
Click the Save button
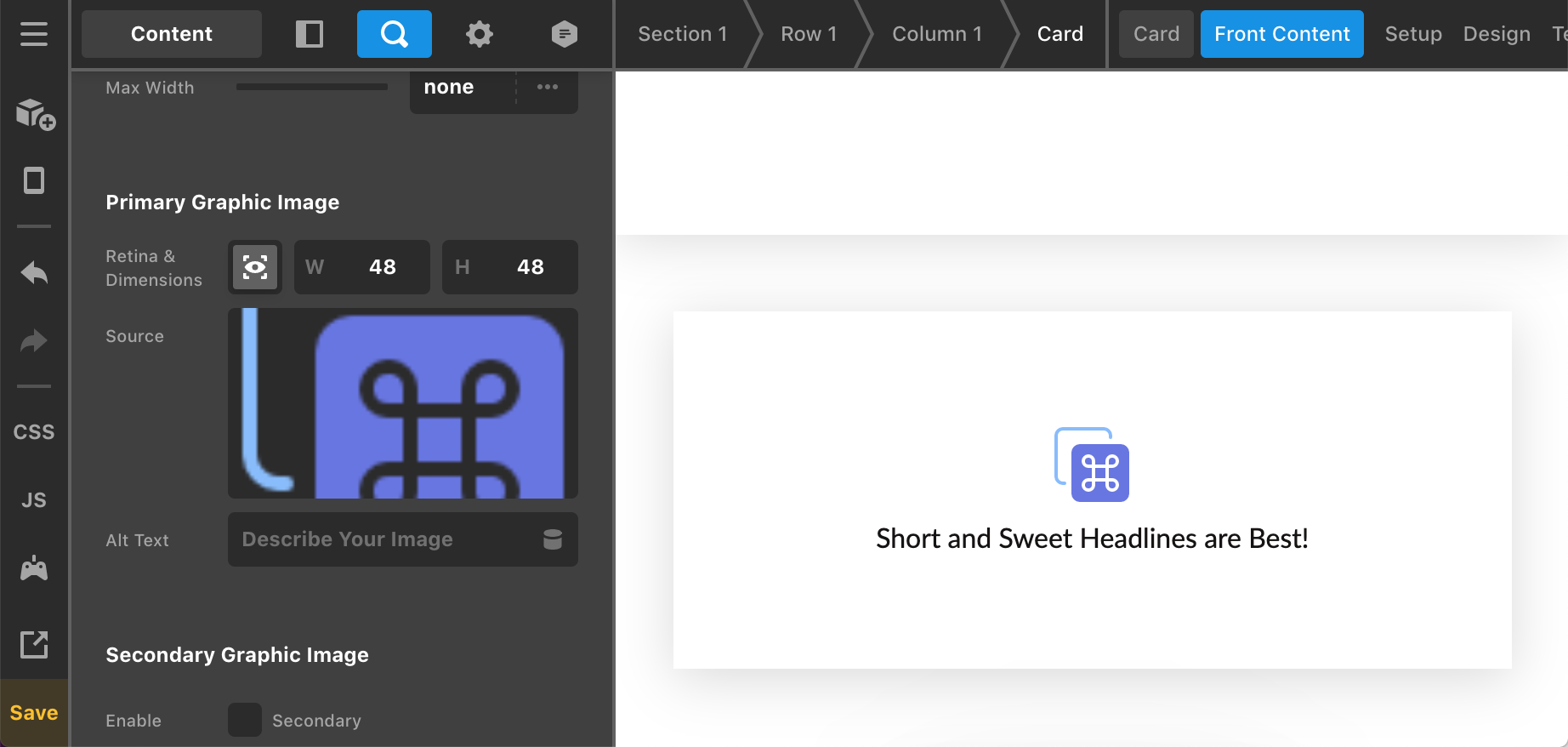(x=34, y=713)
